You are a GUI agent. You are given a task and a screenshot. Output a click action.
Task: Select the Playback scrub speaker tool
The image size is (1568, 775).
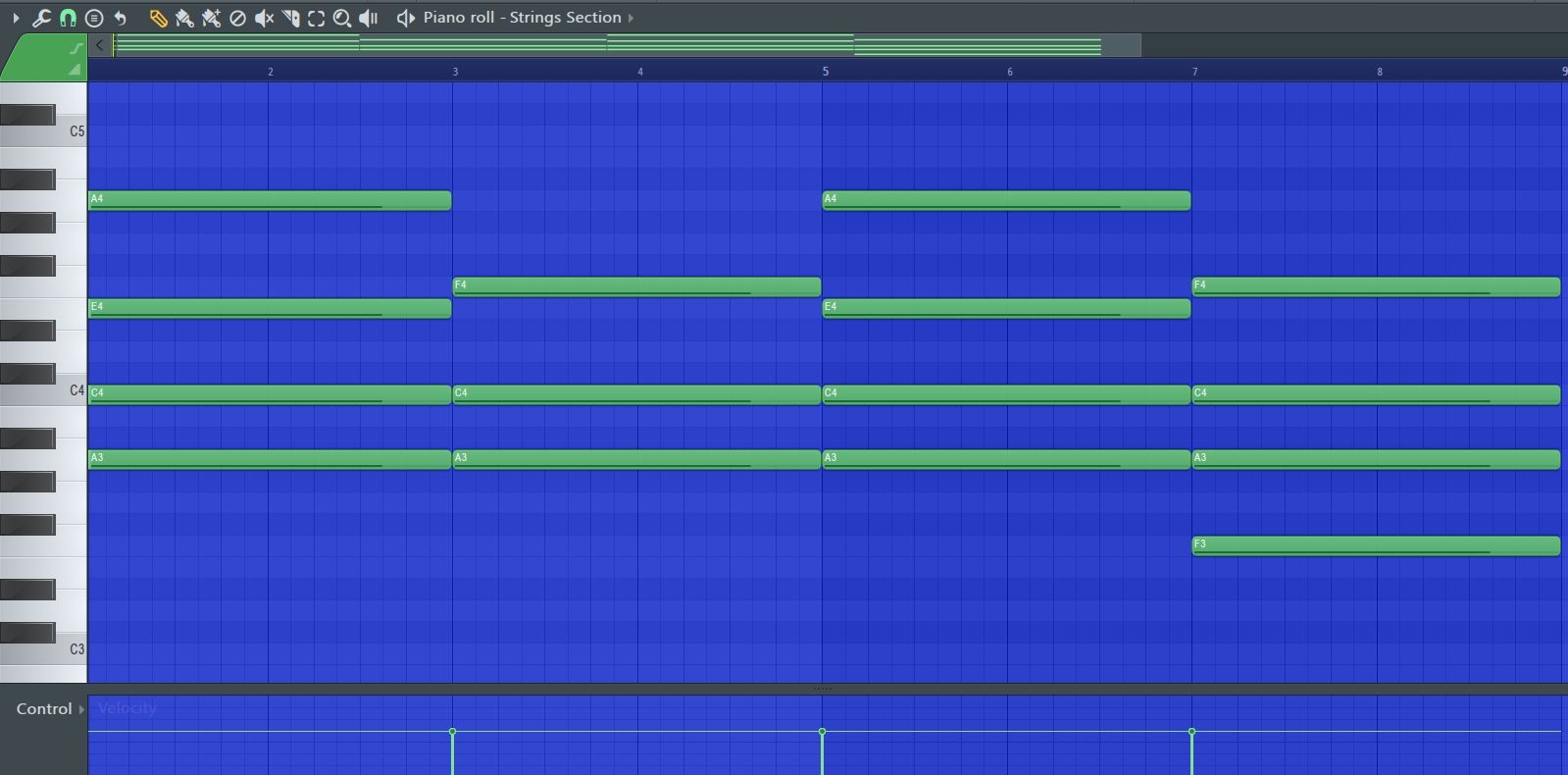coord(369,18)
